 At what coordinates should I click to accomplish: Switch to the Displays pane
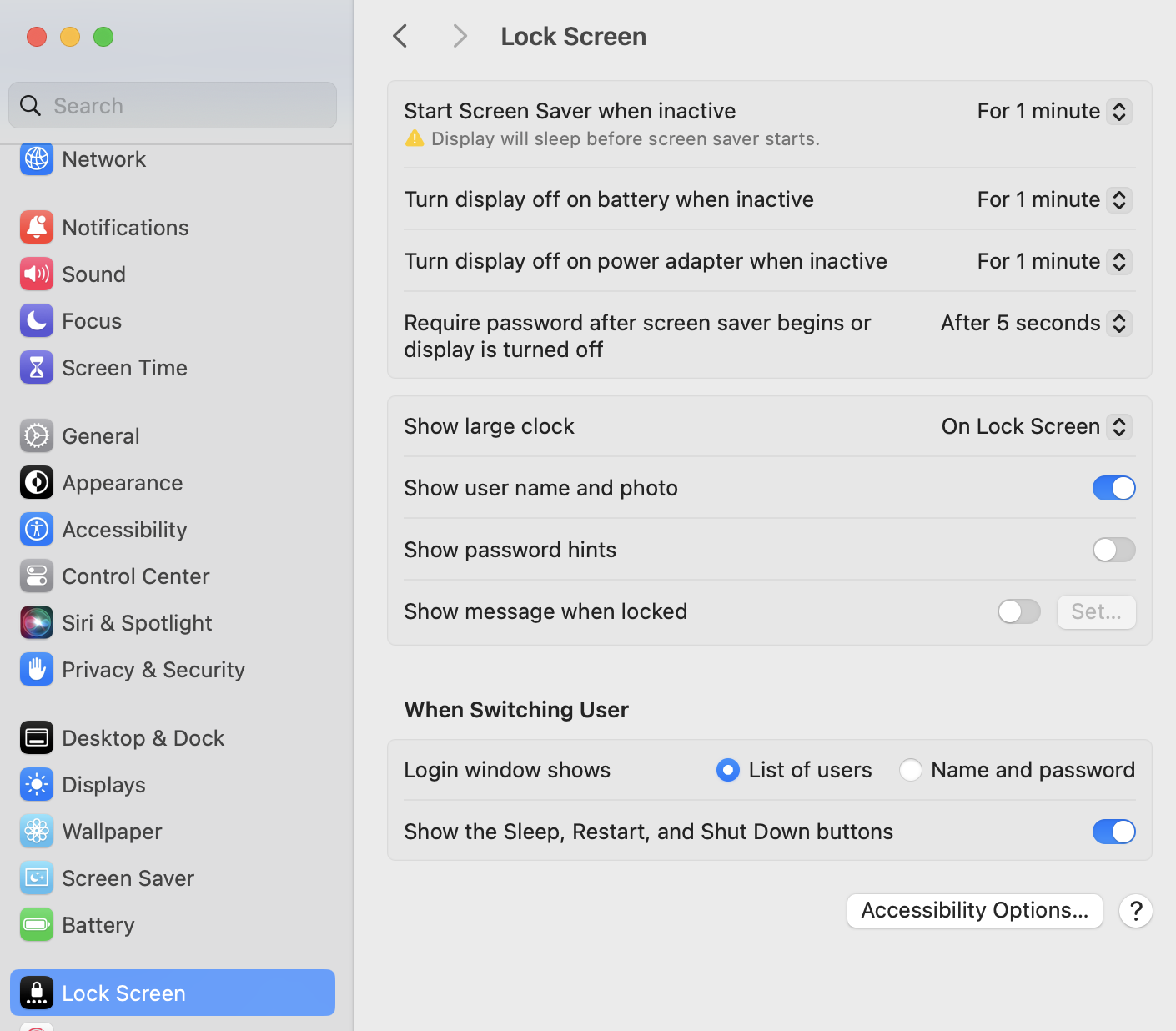103,784
